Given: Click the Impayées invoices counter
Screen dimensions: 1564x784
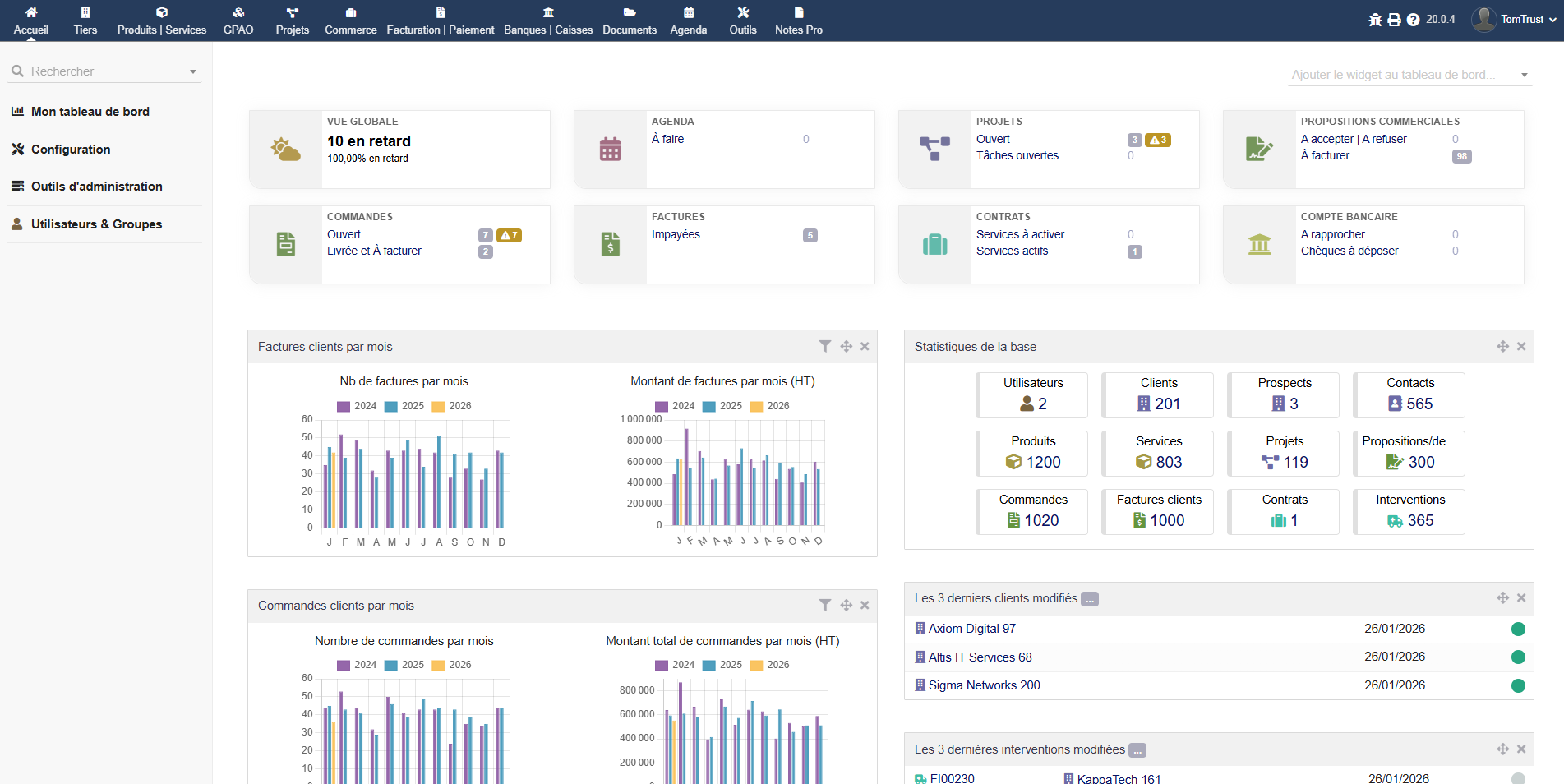Looking at the screenshot, I should 810,235.
